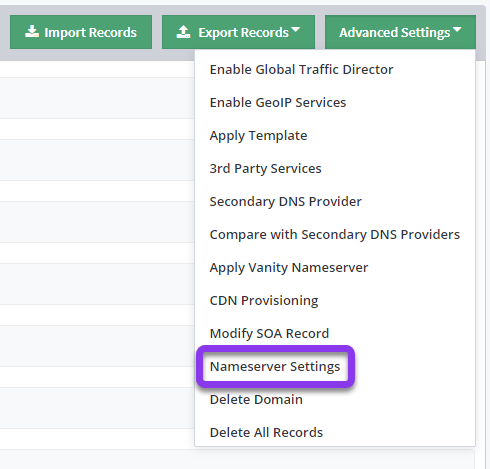
Task: Click the Import Records download icon
Action: tap(32, 32)
